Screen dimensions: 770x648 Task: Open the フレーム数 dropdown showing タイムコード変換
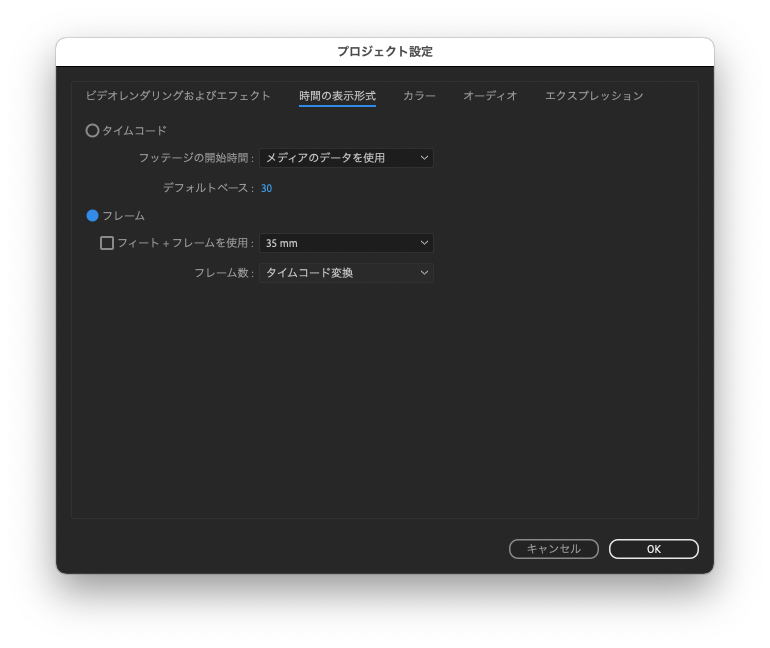coord(345,273)
